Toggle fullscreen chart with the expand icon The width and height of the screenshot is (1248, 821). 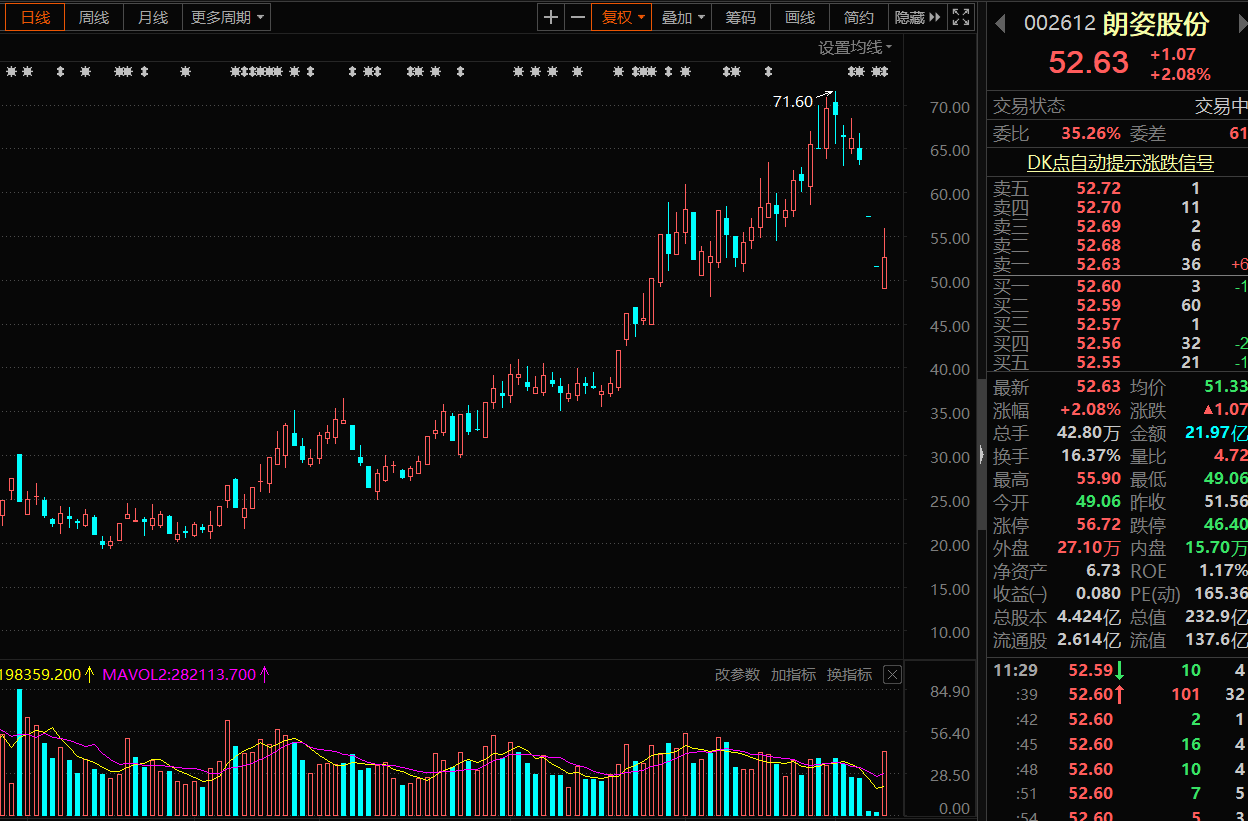click(961, 17)
